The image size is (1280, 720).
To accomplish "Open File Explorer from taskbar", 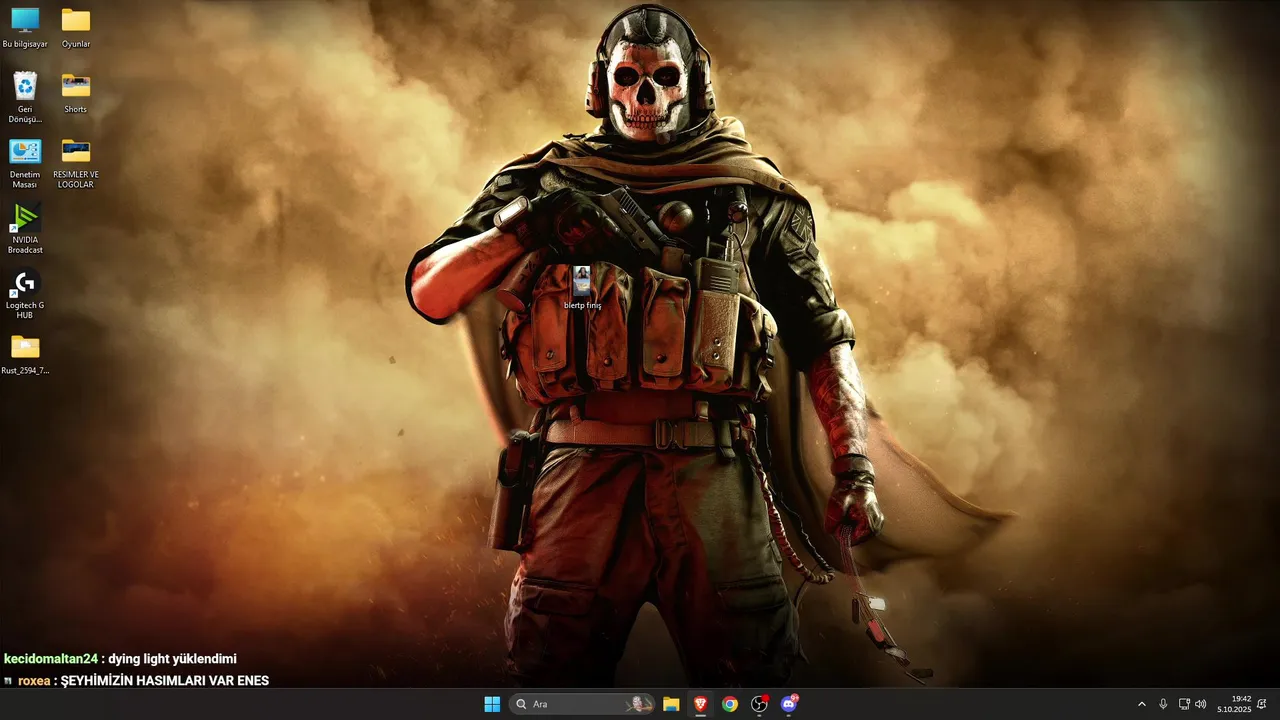I will (x=671, y=704).
